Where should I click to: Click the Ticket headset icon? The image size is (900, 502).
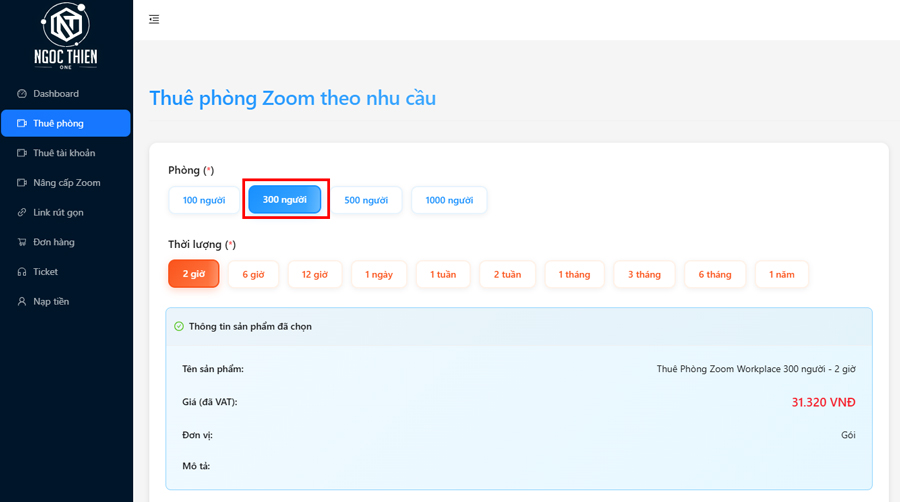(x=22, y=272)
